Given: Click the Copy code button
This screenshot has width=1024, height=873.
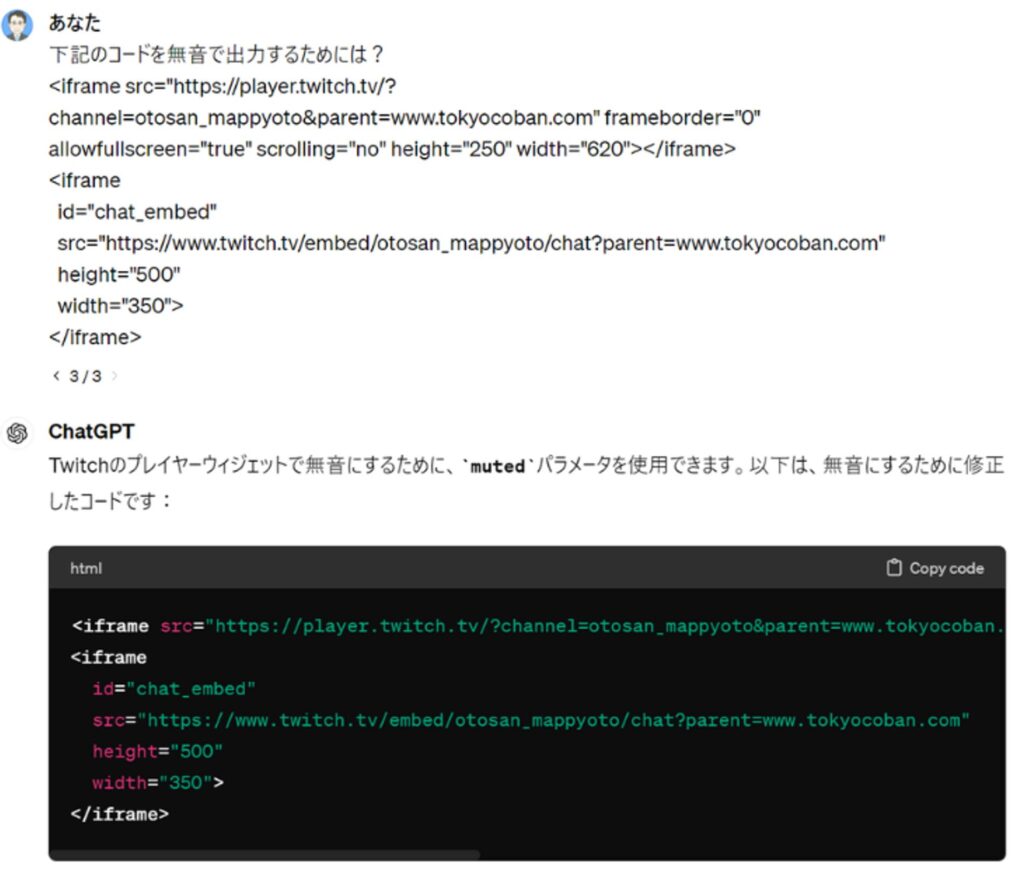Looking at the screenshot, I should coord(935,568).
